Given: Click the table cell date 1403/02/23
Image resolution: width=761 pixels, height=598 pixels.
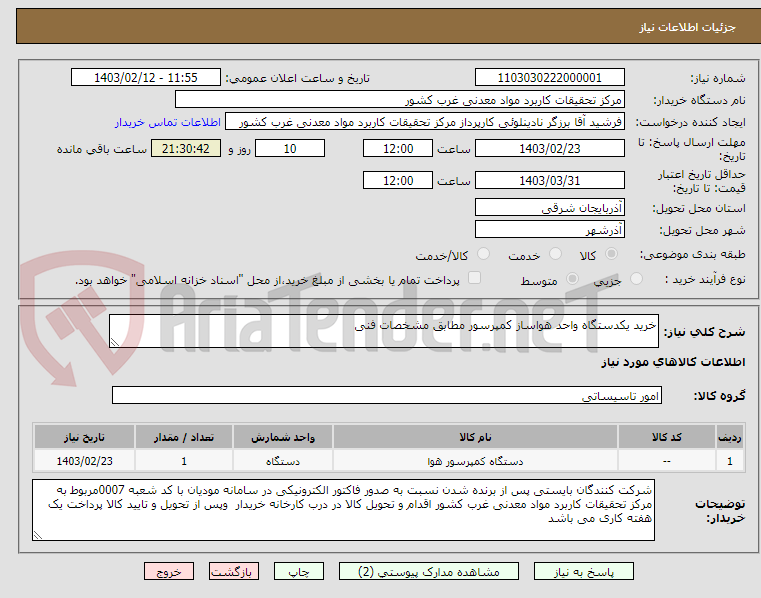Looking at the screenshot, I should (84, 461).
